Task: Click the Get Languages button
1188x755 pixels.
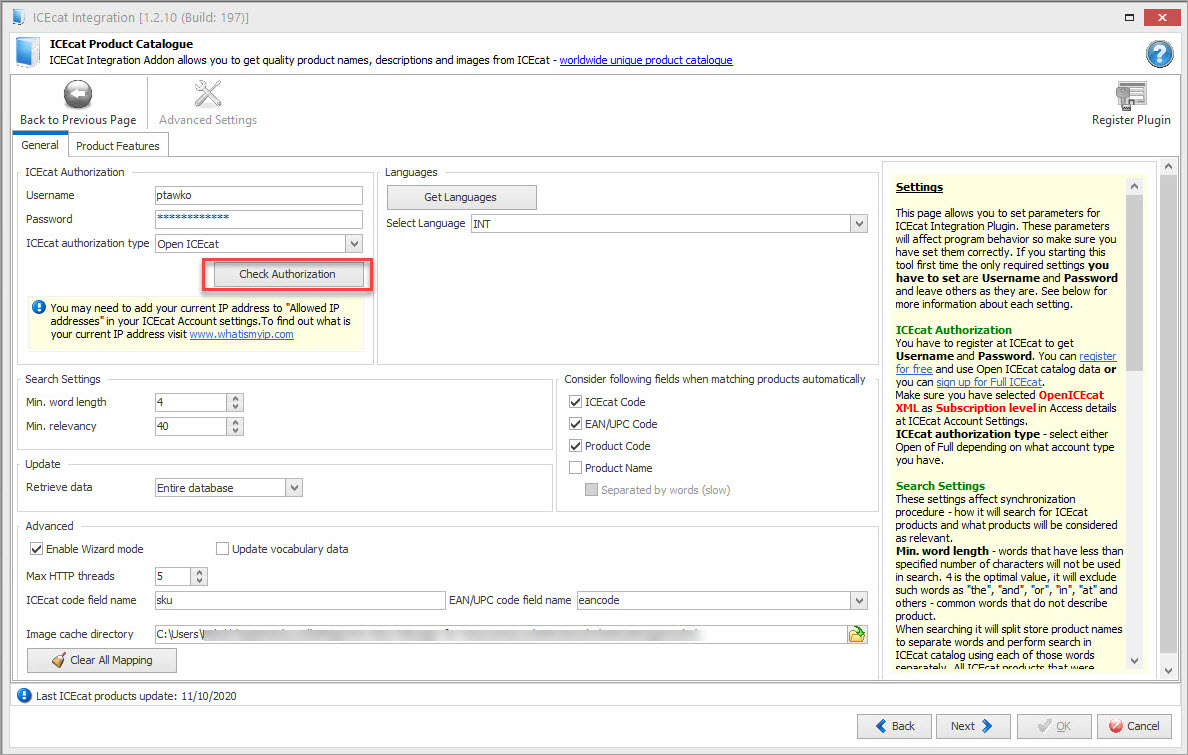Action: coord(461,197)
